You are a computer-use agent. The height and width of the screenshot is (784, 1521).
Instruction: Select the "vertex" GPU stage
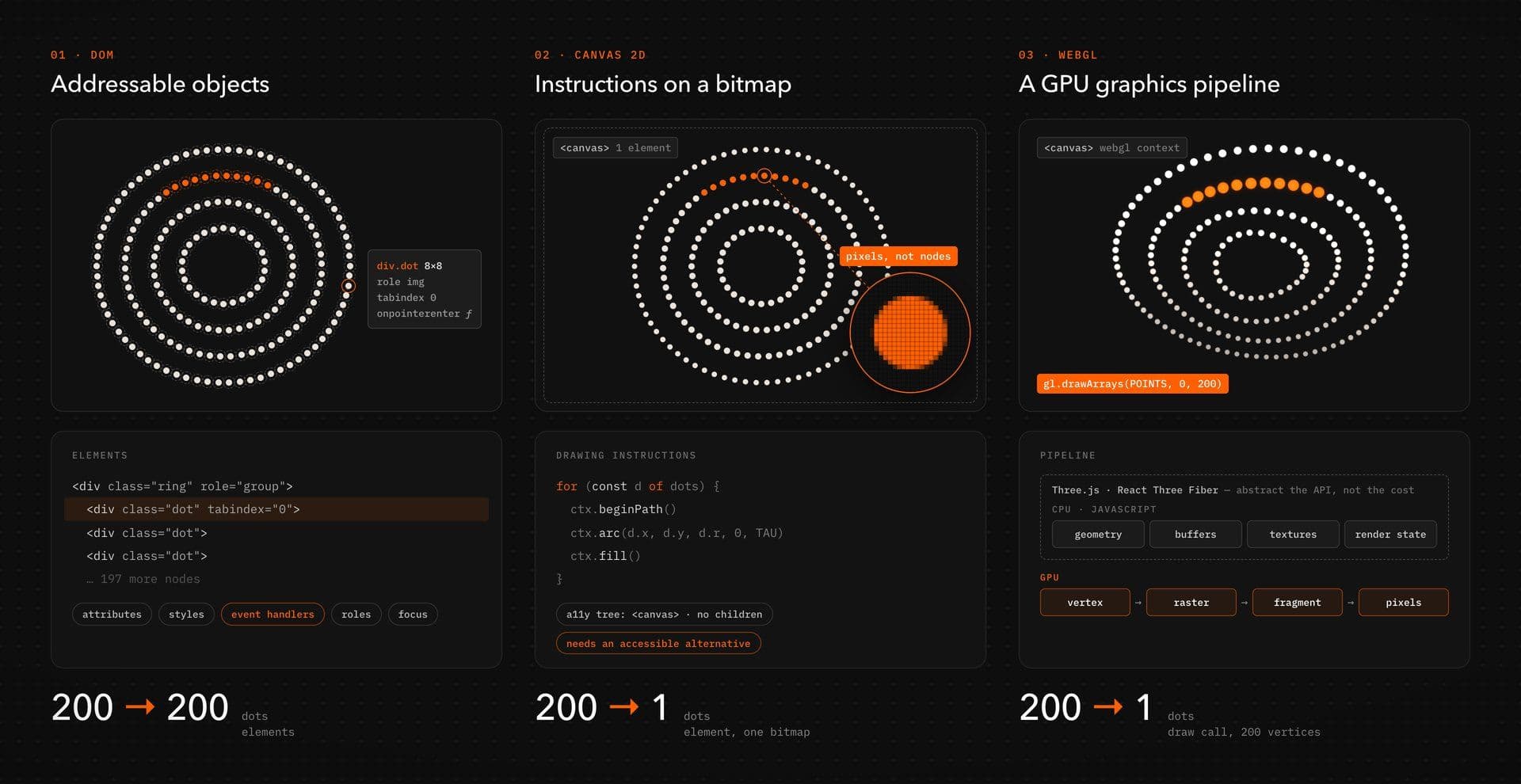pos(1085,603)
